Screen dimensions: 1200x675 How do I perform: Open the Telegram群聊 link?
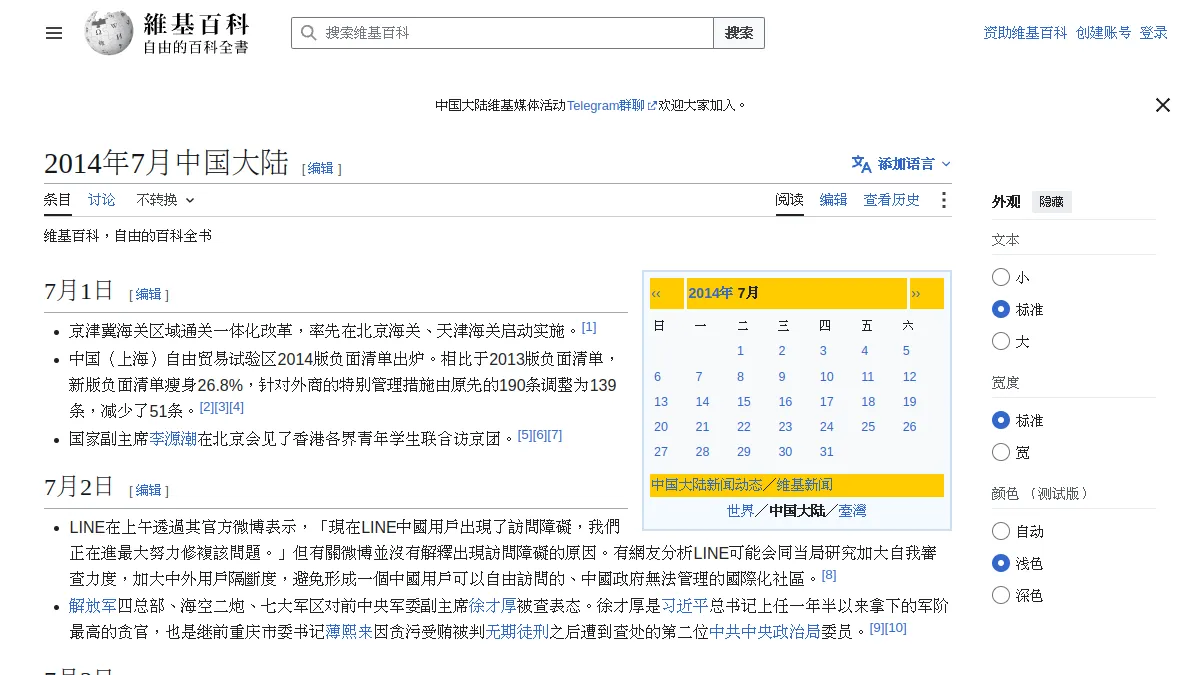coord(611,105)
